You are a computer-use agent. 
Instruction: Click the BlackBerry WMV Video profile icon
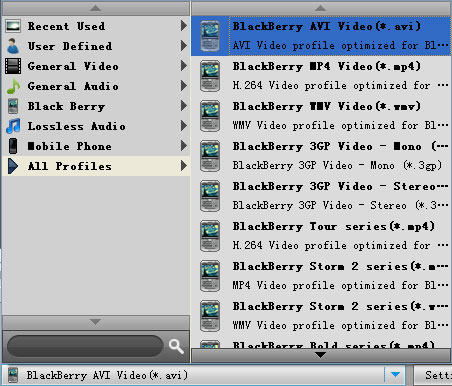pos(210,116)
